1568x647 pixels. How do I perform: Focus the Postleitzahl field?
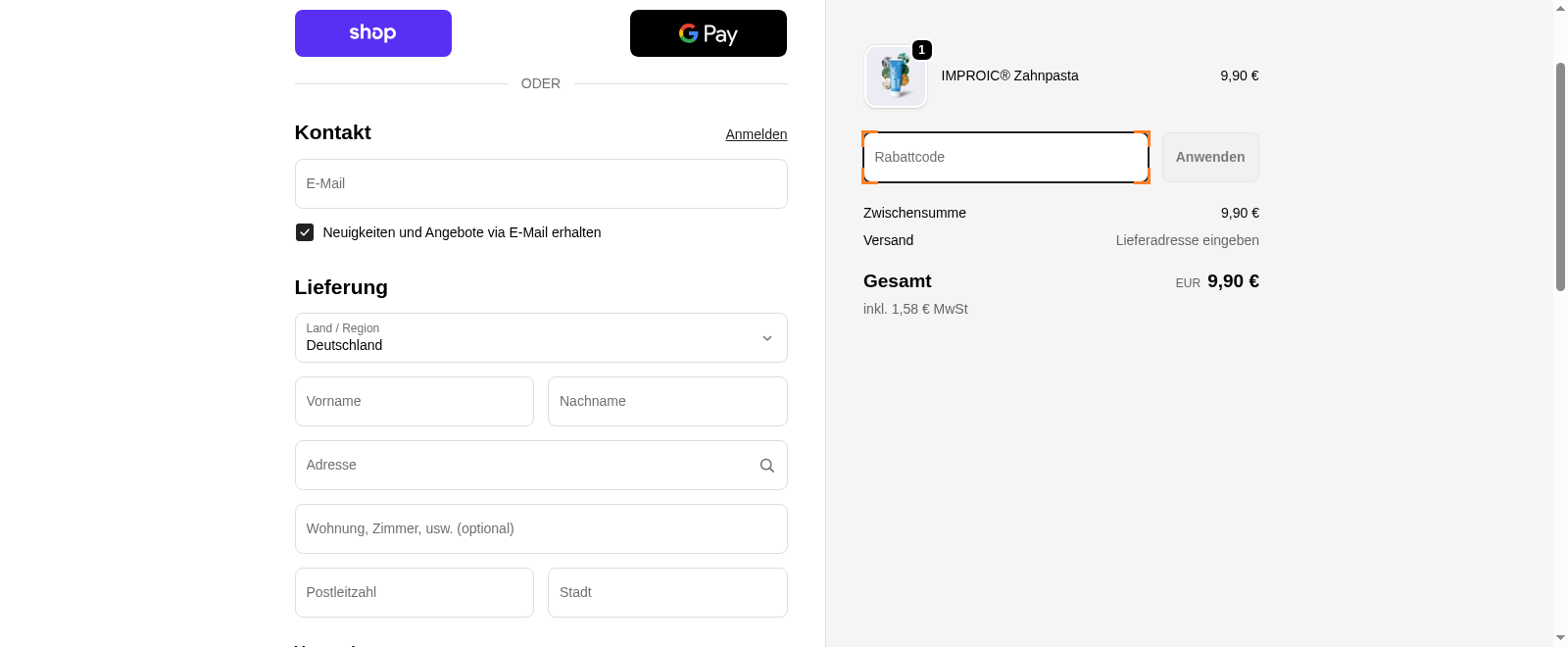[414, 592]
